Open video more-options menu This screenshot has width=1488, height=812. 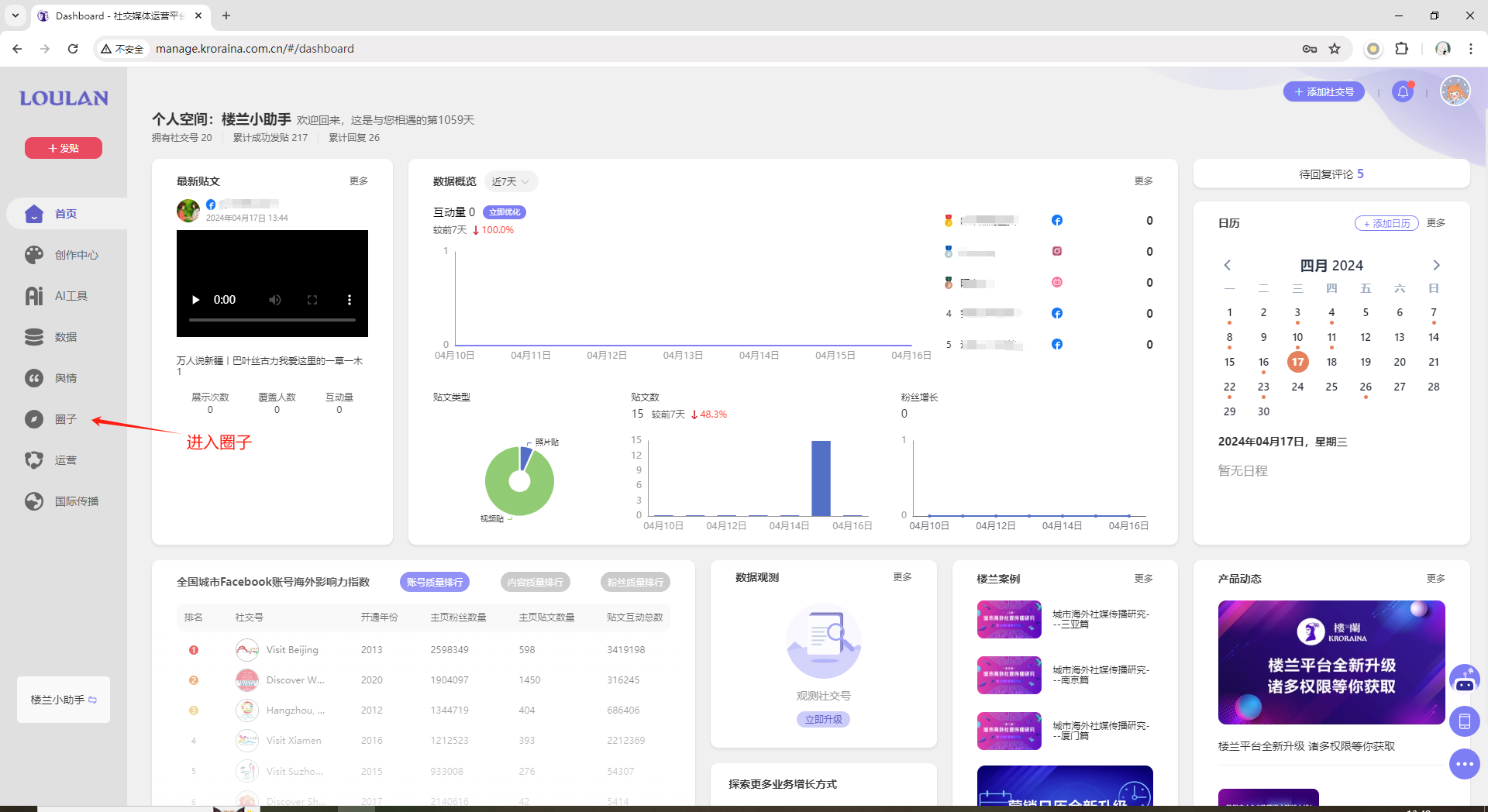[x=350, y=300]
